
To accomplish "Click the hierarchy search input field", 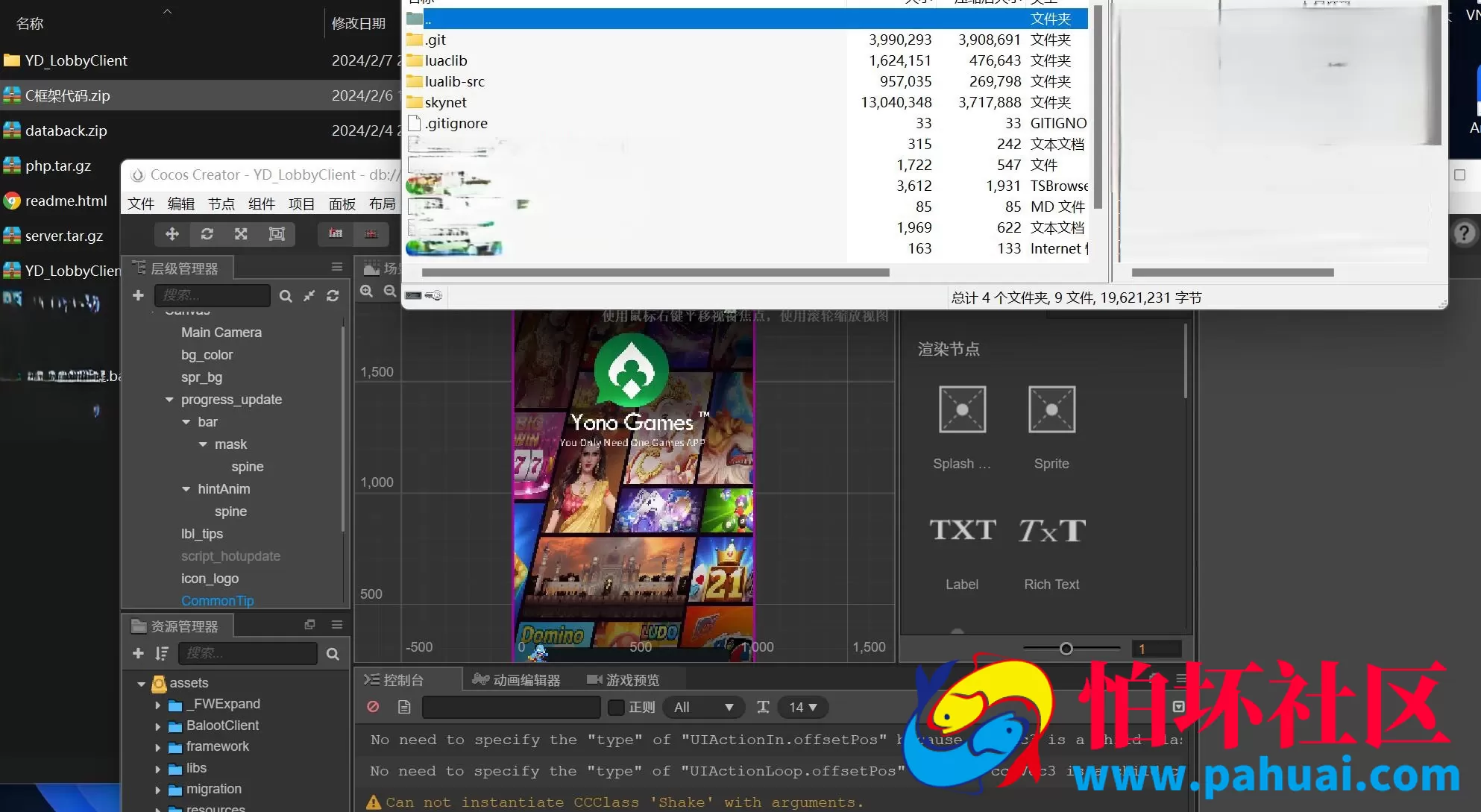I will pos(213,295).
